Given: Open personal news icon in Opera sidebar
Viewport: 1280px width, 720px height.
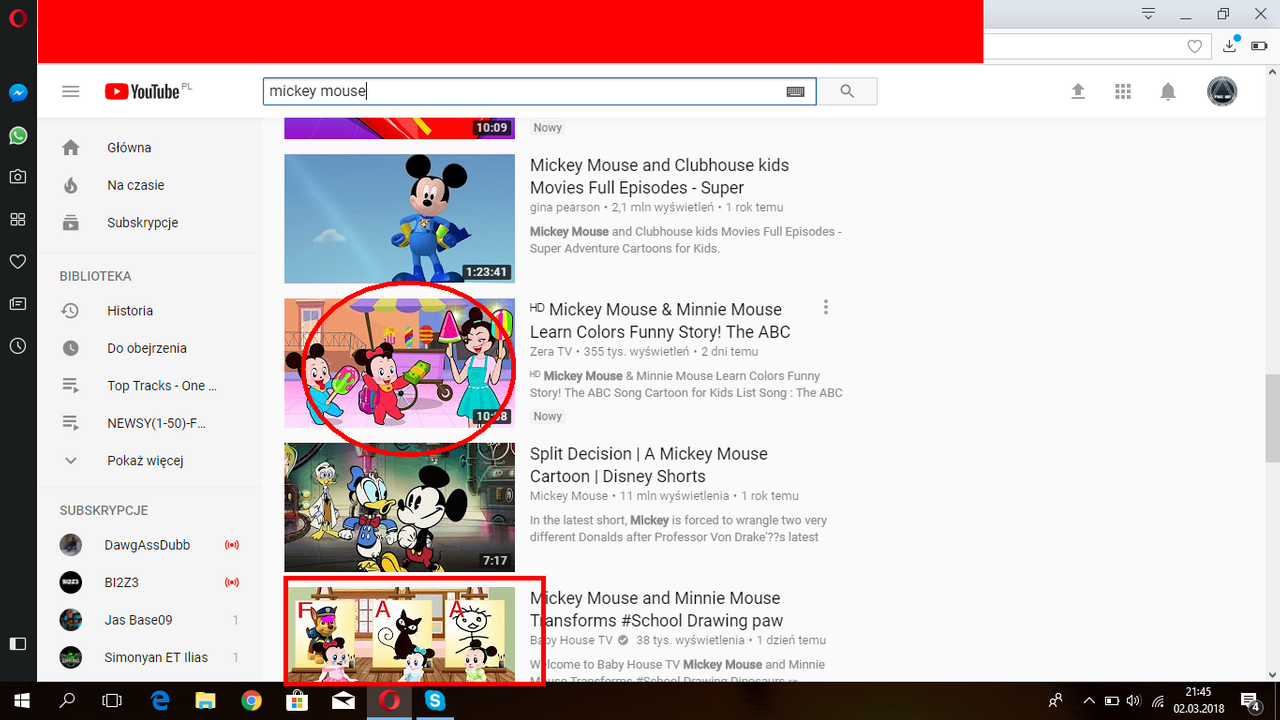Looking at the screenshot, I should [x=17, y=303].
